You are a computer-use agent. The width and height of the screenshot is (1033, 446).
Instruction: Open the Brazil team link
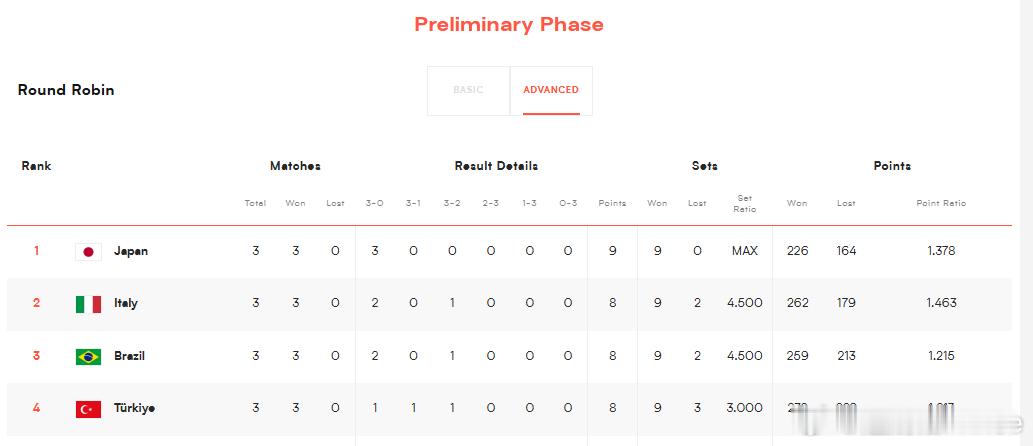coord(129,356)
